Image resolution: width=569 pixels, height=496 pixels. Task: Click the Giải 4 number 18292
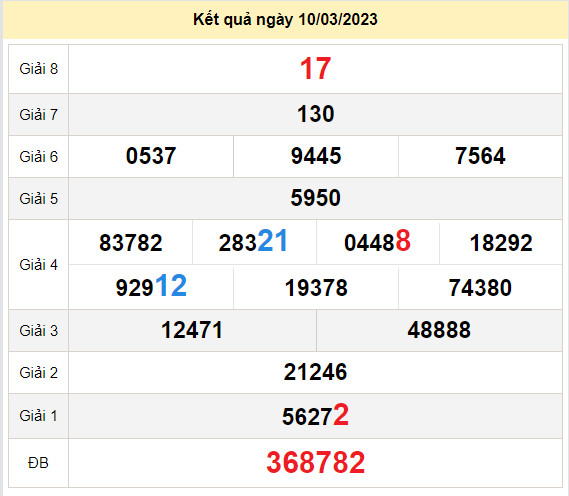pyautogui.click(x=501, y=243)
